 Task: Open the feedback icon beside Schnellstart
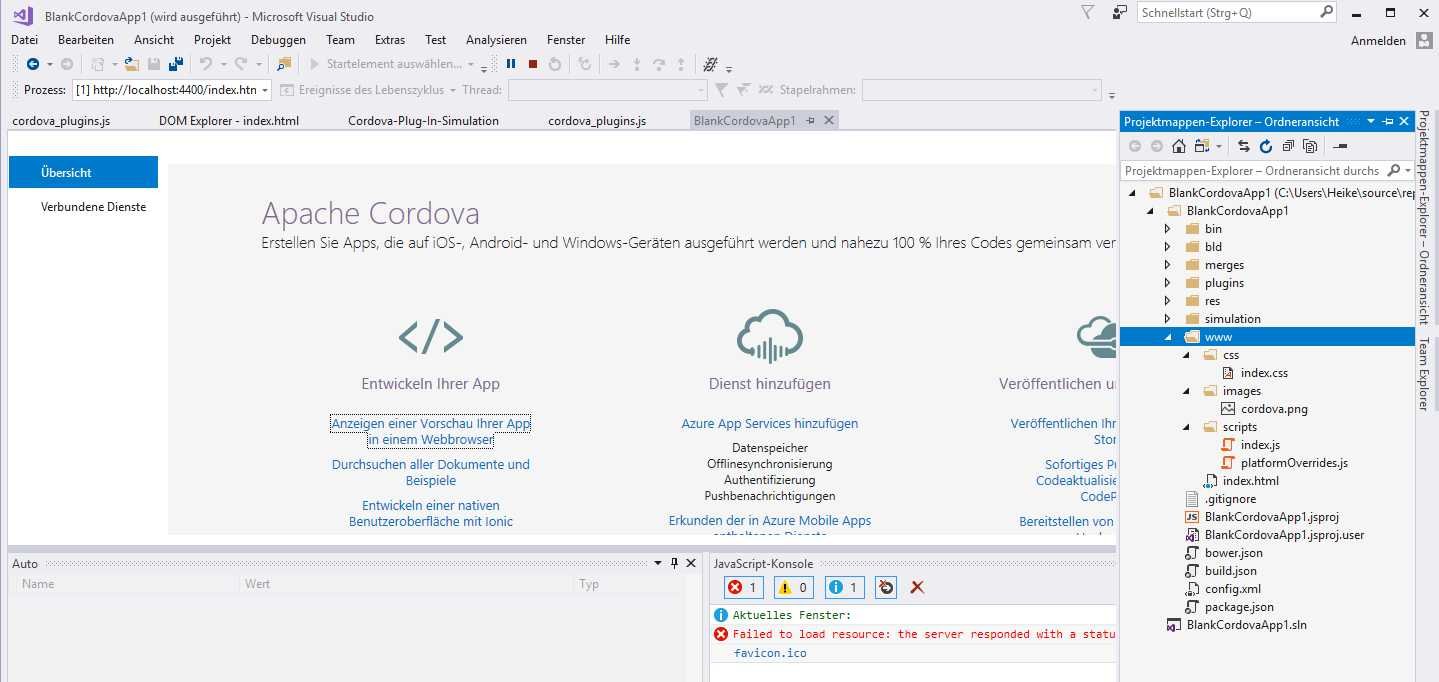click(x=1120, y=12)
